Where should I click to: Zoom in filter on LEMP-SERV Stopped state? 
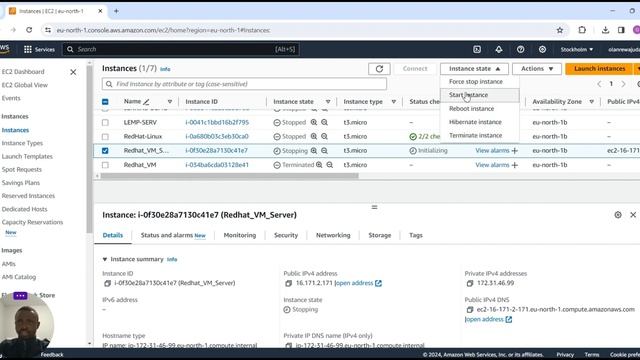(x=313, y=122)
